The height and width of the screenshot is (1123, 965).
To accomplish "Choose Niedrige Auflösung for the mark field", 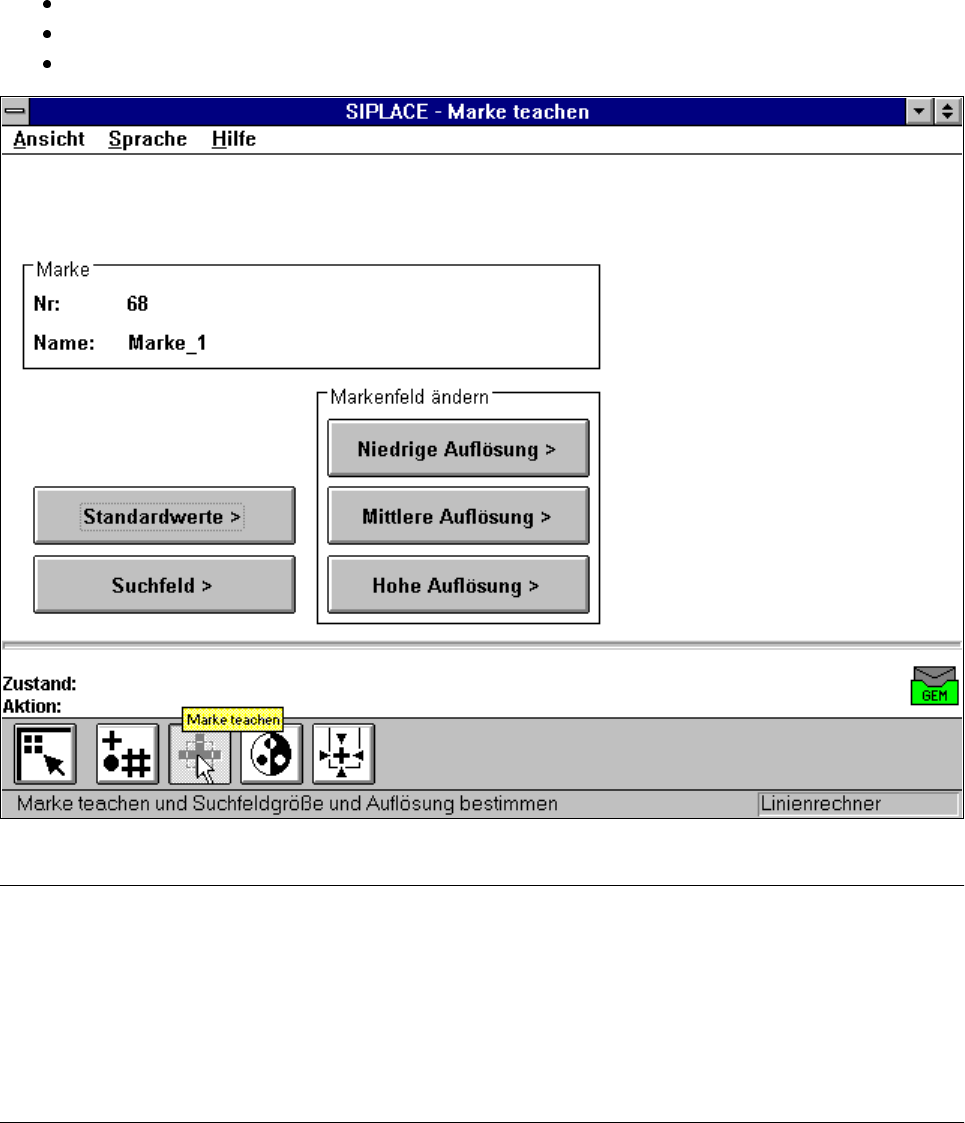I will (458, 449).
